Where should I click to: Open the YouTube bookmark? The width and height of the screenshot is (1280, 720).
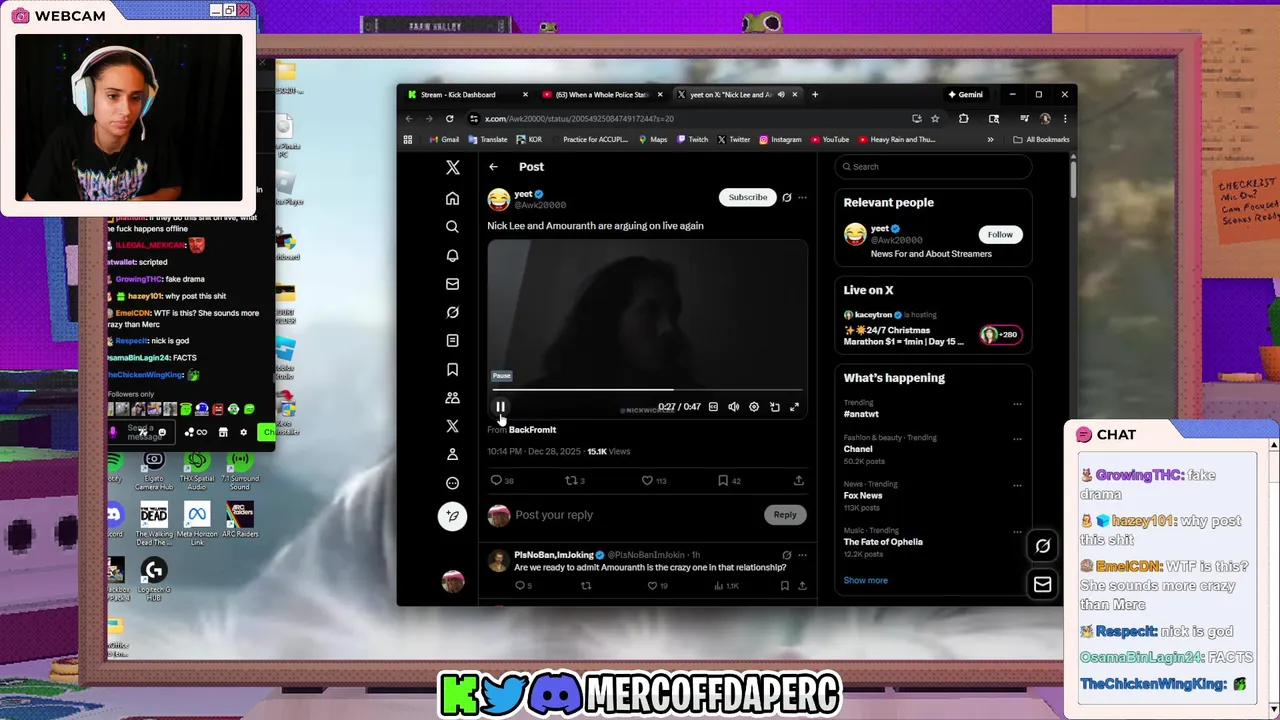pyautogui.click(x=830, y=140)
